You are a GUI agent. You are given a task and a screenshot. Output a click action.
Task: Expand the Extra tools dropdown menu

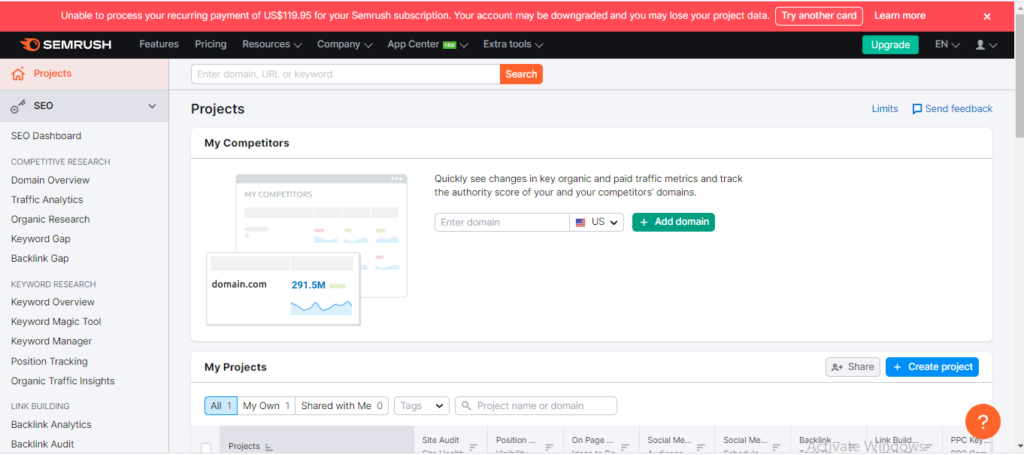point(513,44)
